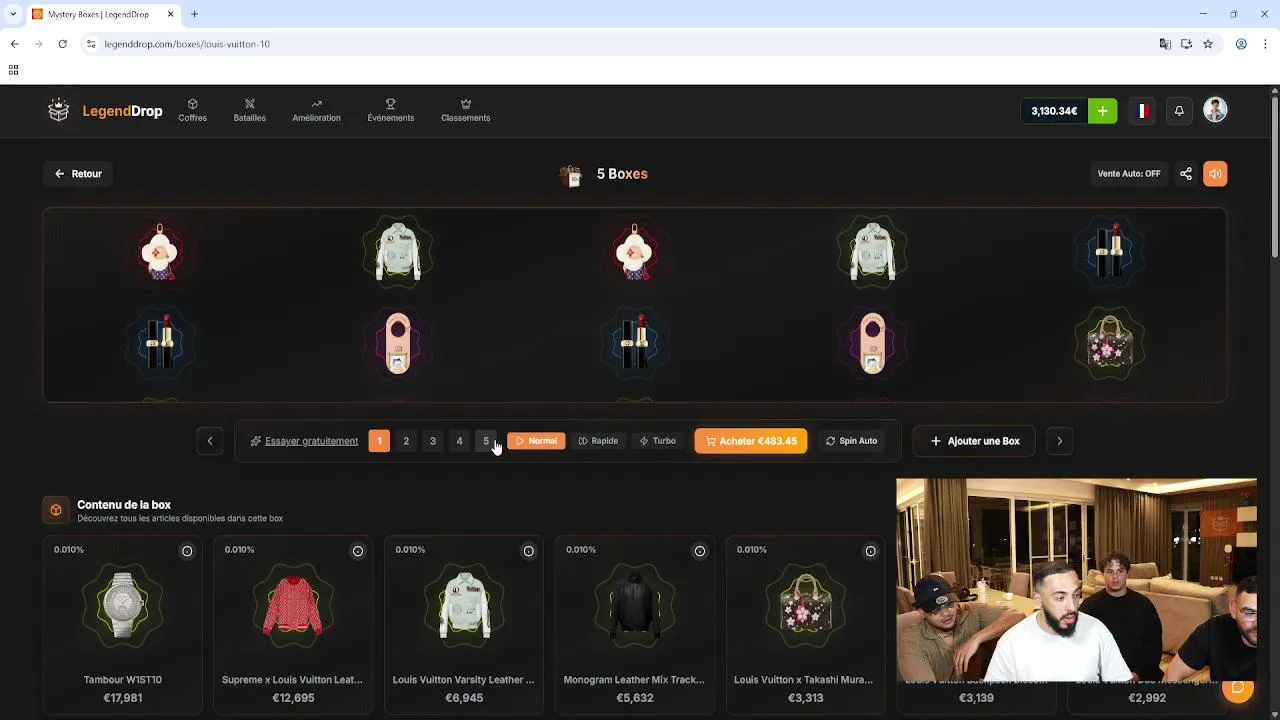Select Turbo spin speed
The width and height of the screenshot is (1280, 720).
pyautogui.click(x=657, y=441)
